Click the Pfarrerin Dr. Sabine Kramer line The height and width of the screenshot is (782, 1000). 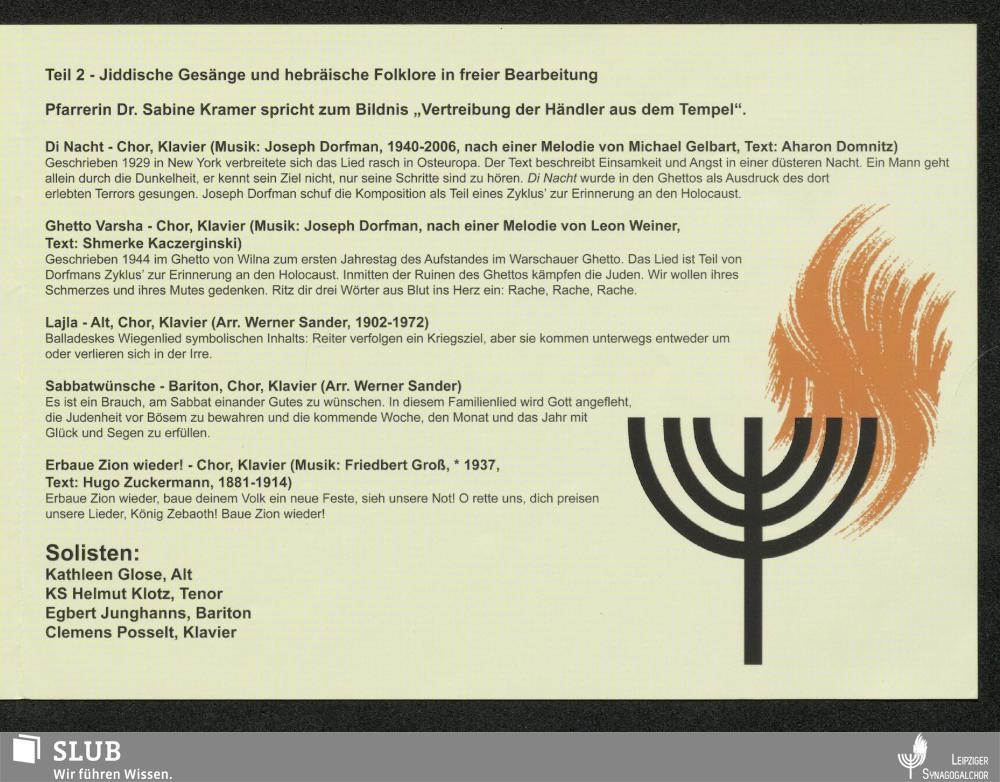point(396,108)
